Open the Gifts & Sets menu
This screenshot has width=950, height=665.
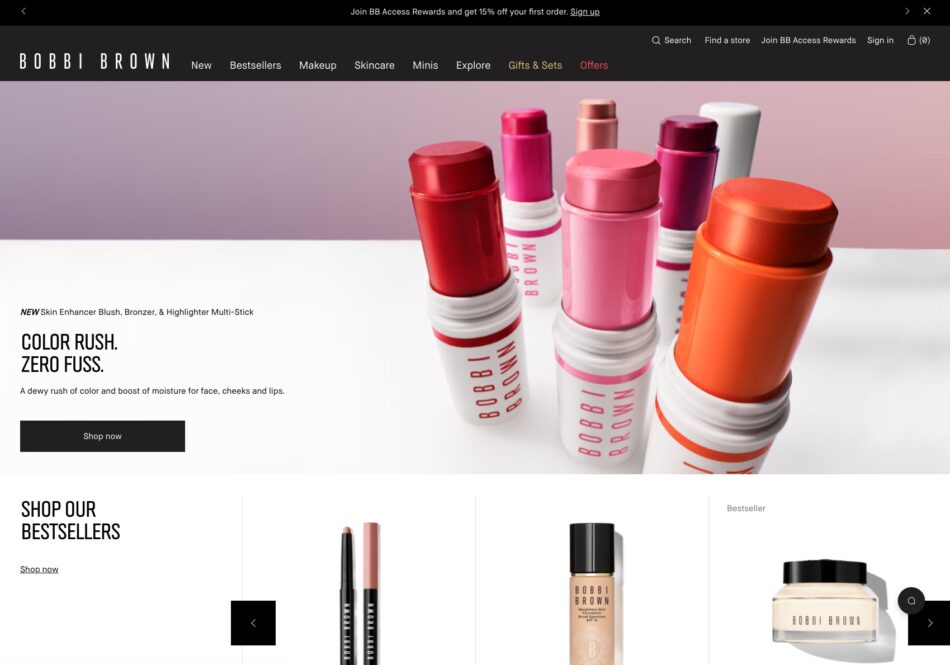tap(535, 65)
